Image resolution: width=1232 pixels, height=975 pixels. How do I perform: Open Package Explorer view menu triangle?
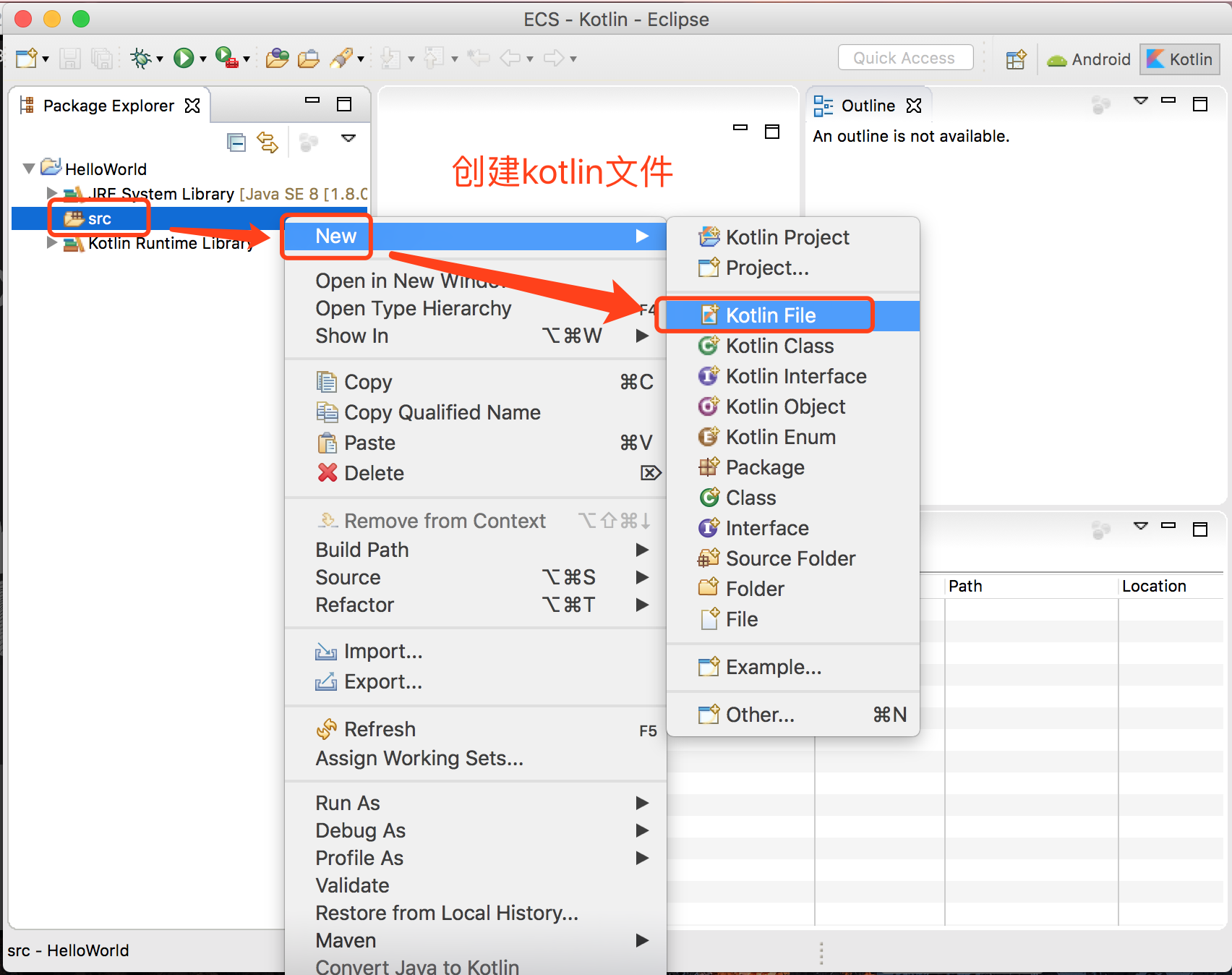[x=348, y=138]
